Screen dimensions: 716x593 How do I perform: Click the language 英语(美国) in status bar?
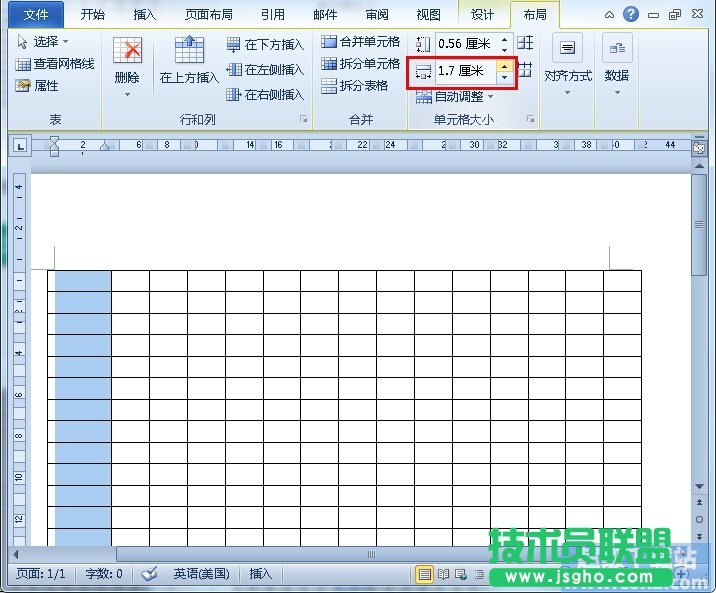tap(201, 574)
